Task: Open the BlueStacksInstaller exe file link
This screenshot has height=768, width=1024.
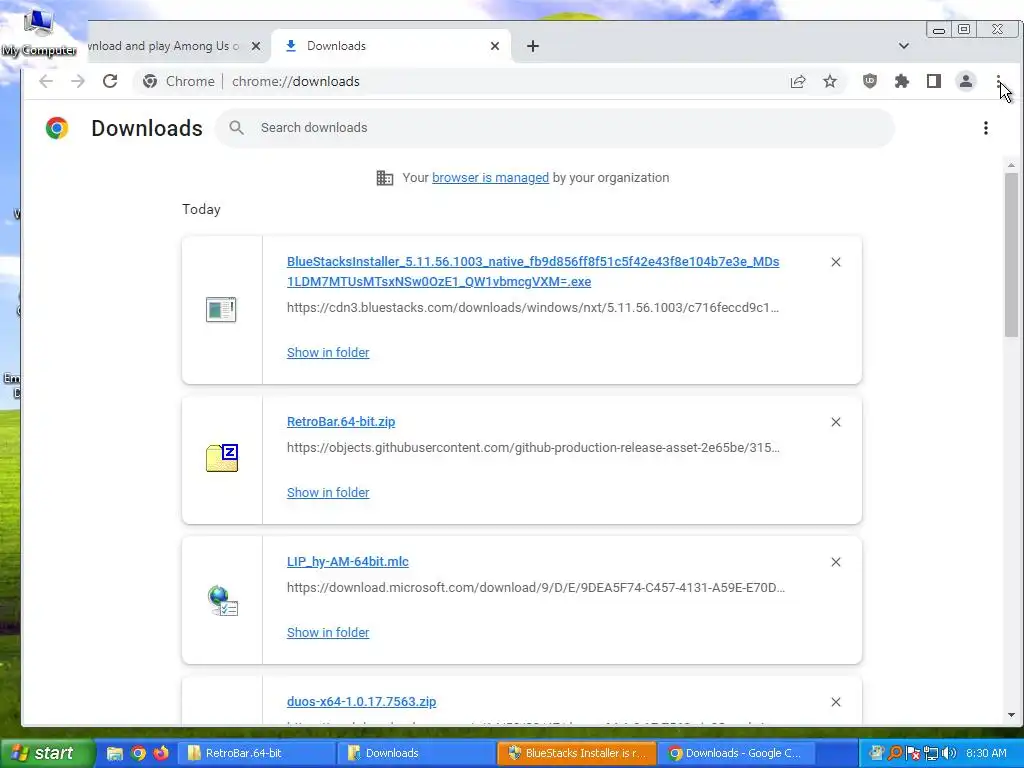Action: click(x=532, y=272)
